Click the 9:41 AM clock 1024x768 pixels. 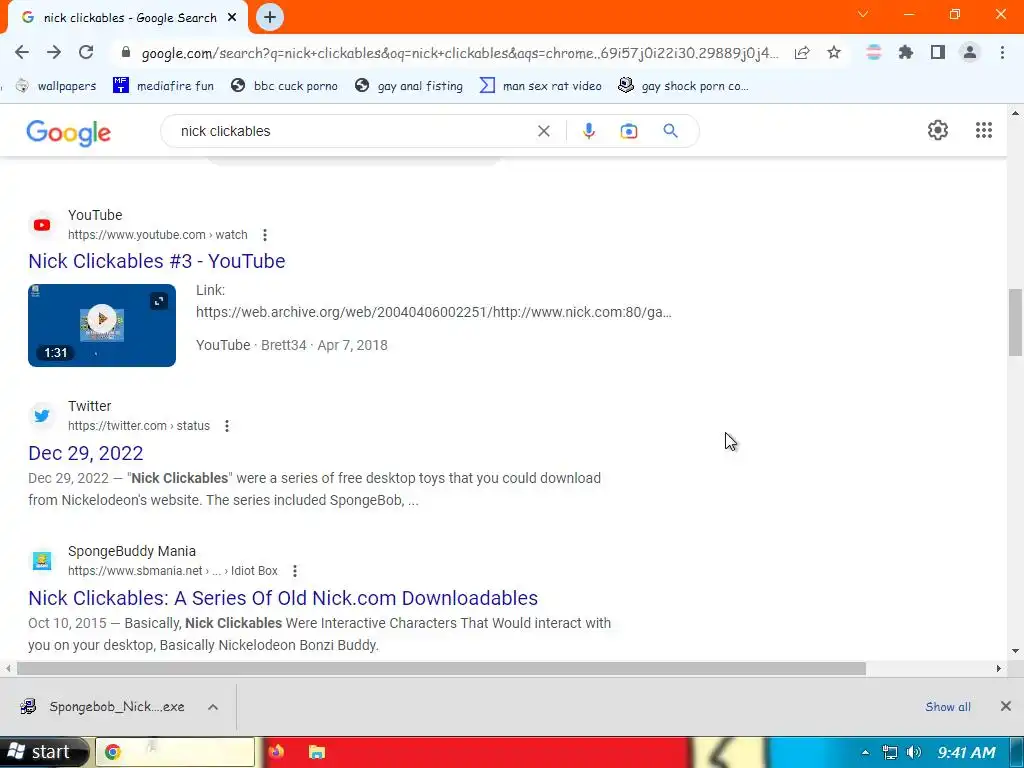coord(967,752)
